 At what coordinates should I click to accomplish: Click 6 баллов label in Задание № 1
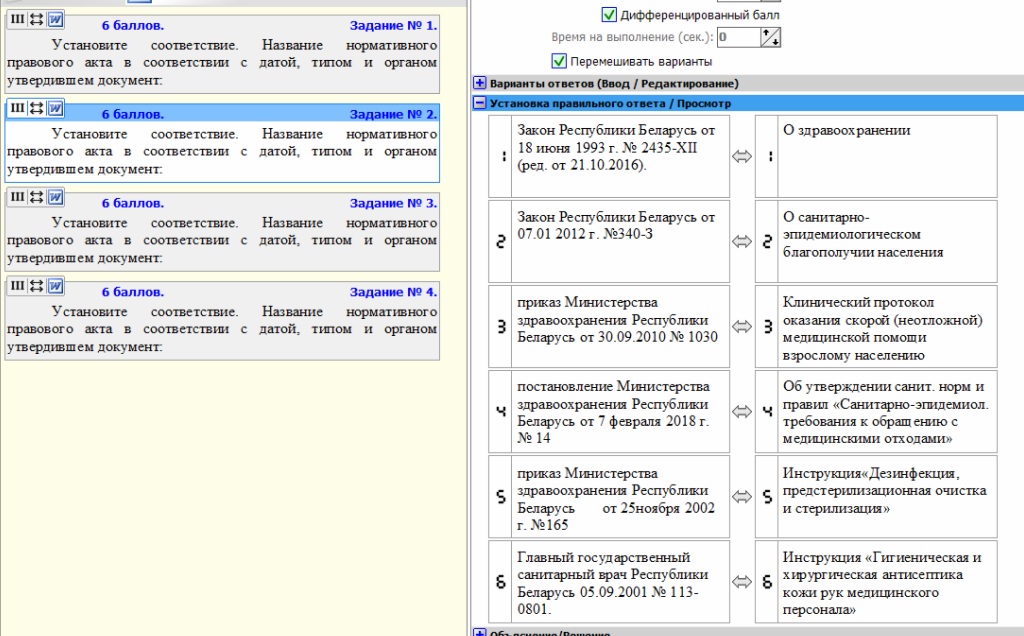point(133,25)
